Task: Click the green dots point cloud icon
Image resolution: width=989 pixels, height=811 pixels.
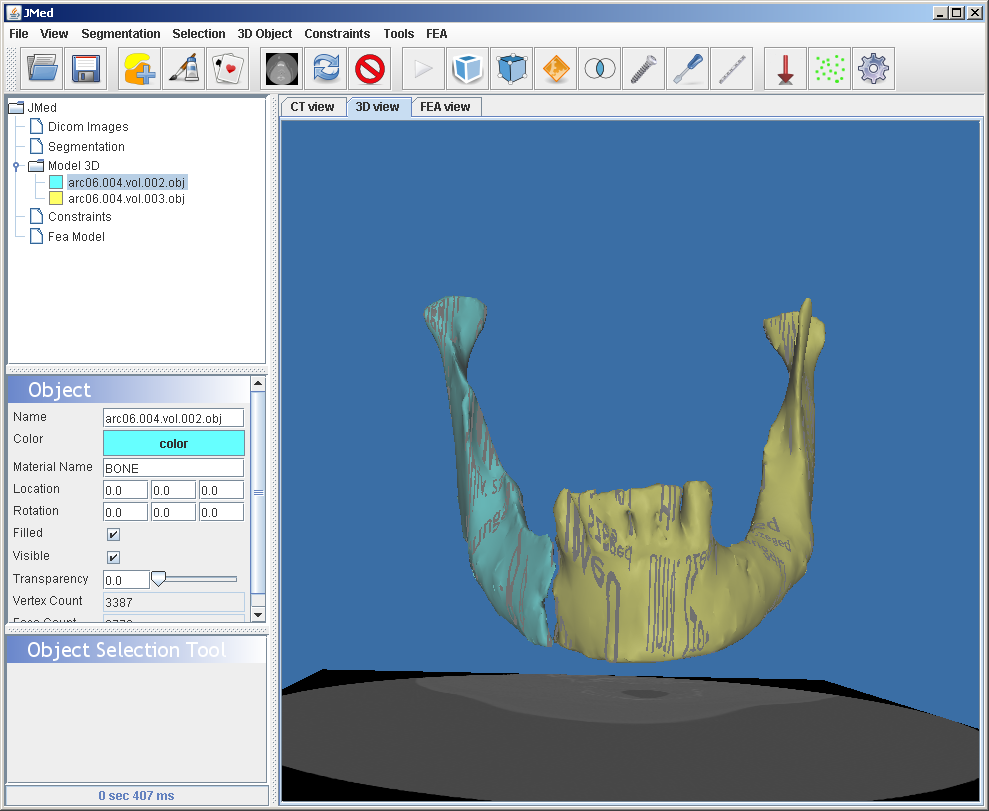Action: pyautogui.click(x=829, y=69)
